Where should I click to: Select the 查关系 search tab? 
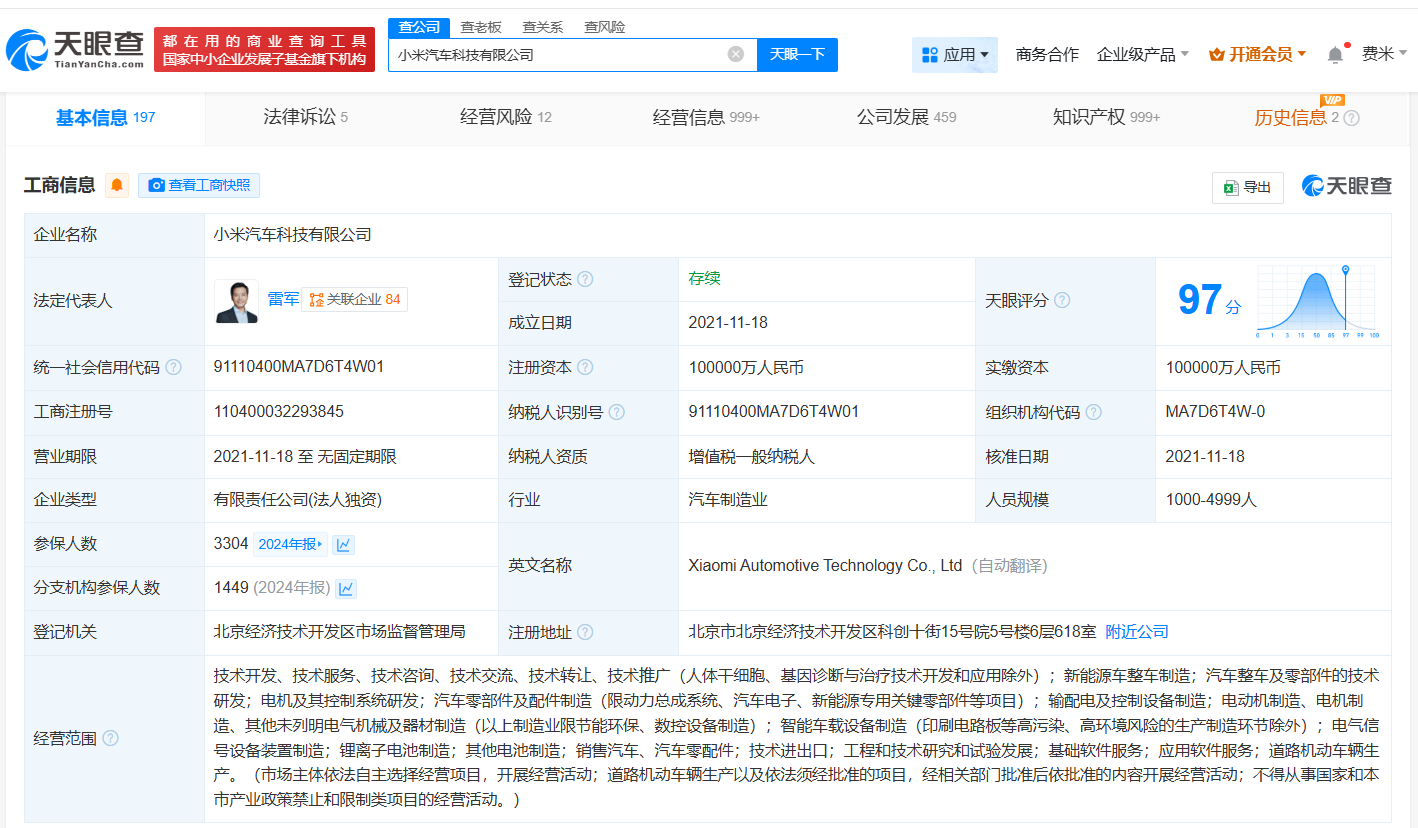543,27
